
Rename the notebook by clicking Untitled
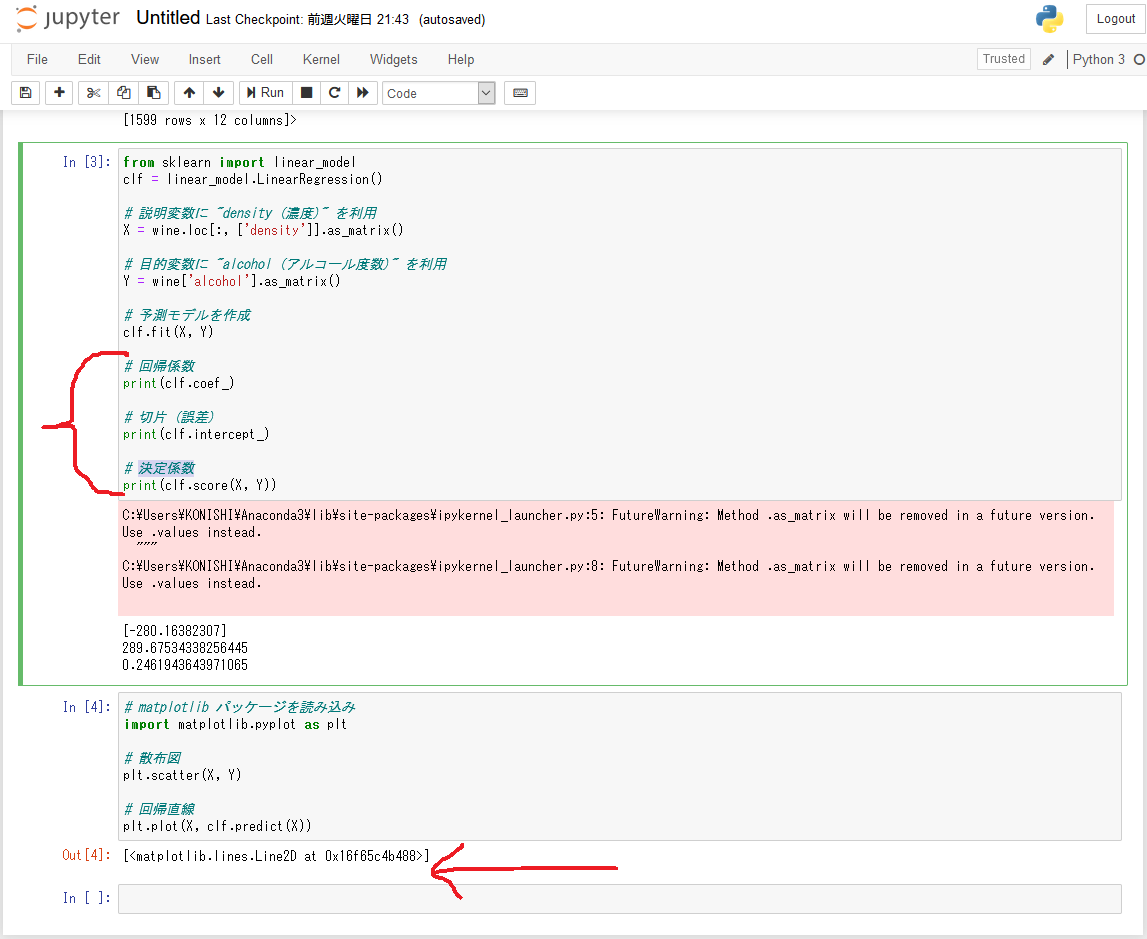click(x=168, y=18)
